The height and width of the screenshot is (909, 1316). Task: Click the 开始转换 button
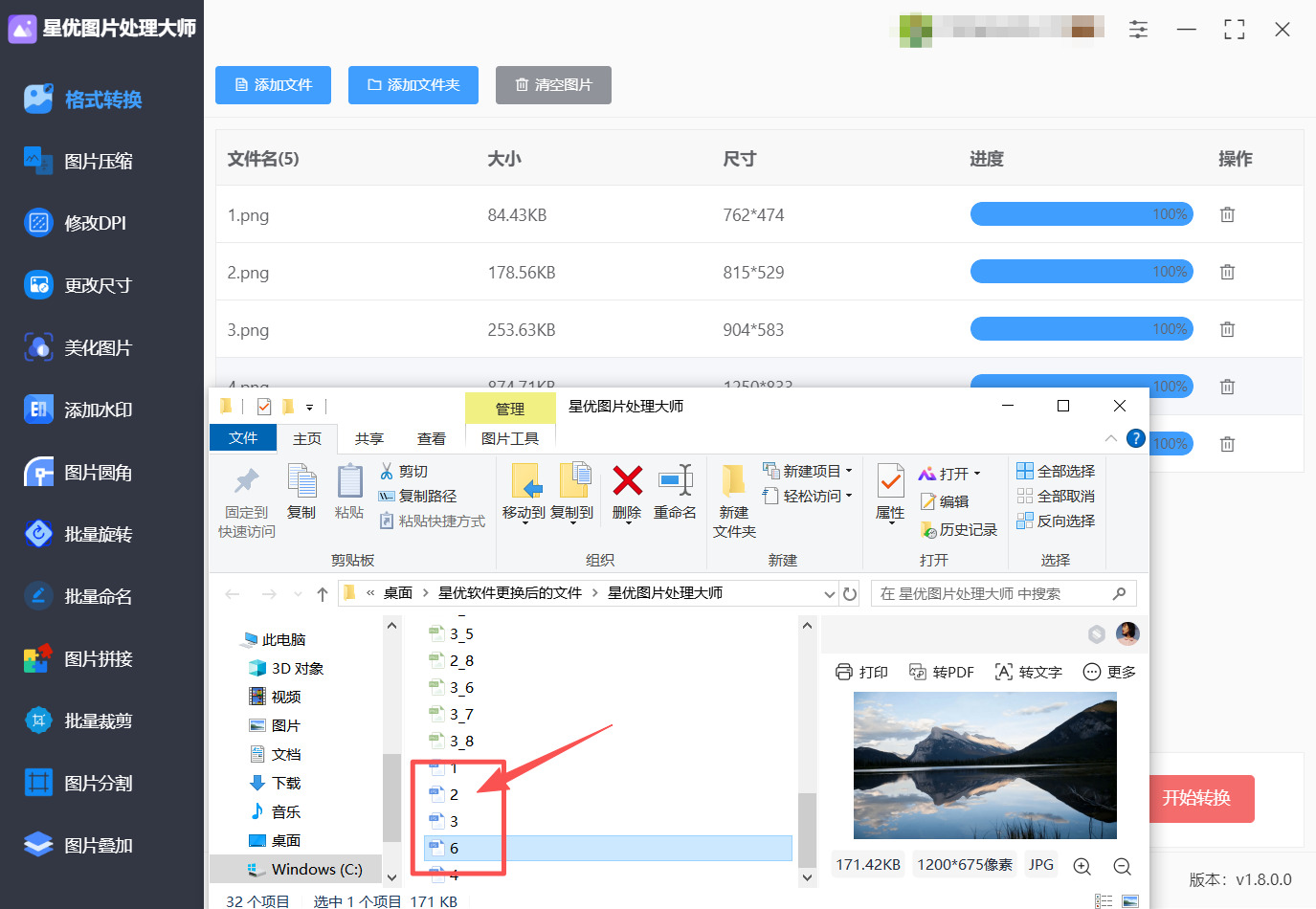point(1200,799)
